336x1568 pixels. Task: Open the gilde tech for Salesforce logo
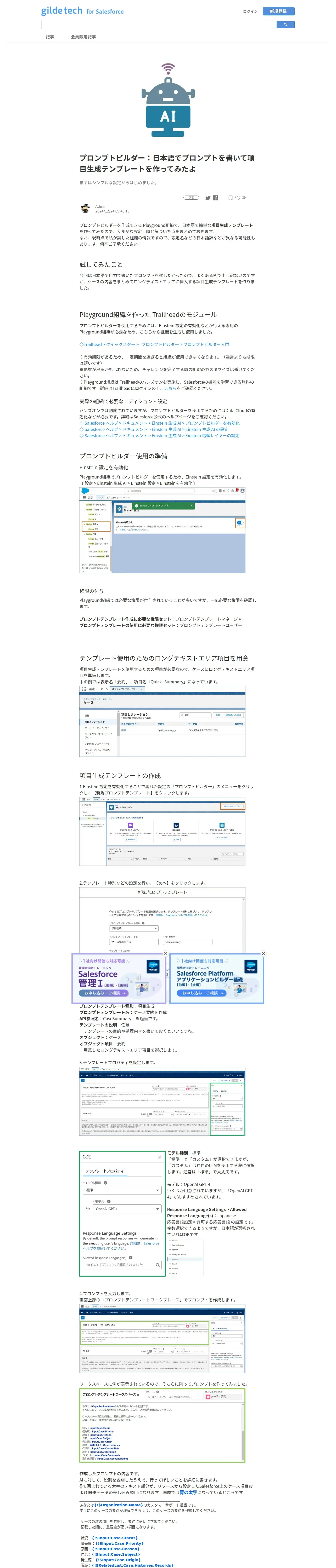82,11
